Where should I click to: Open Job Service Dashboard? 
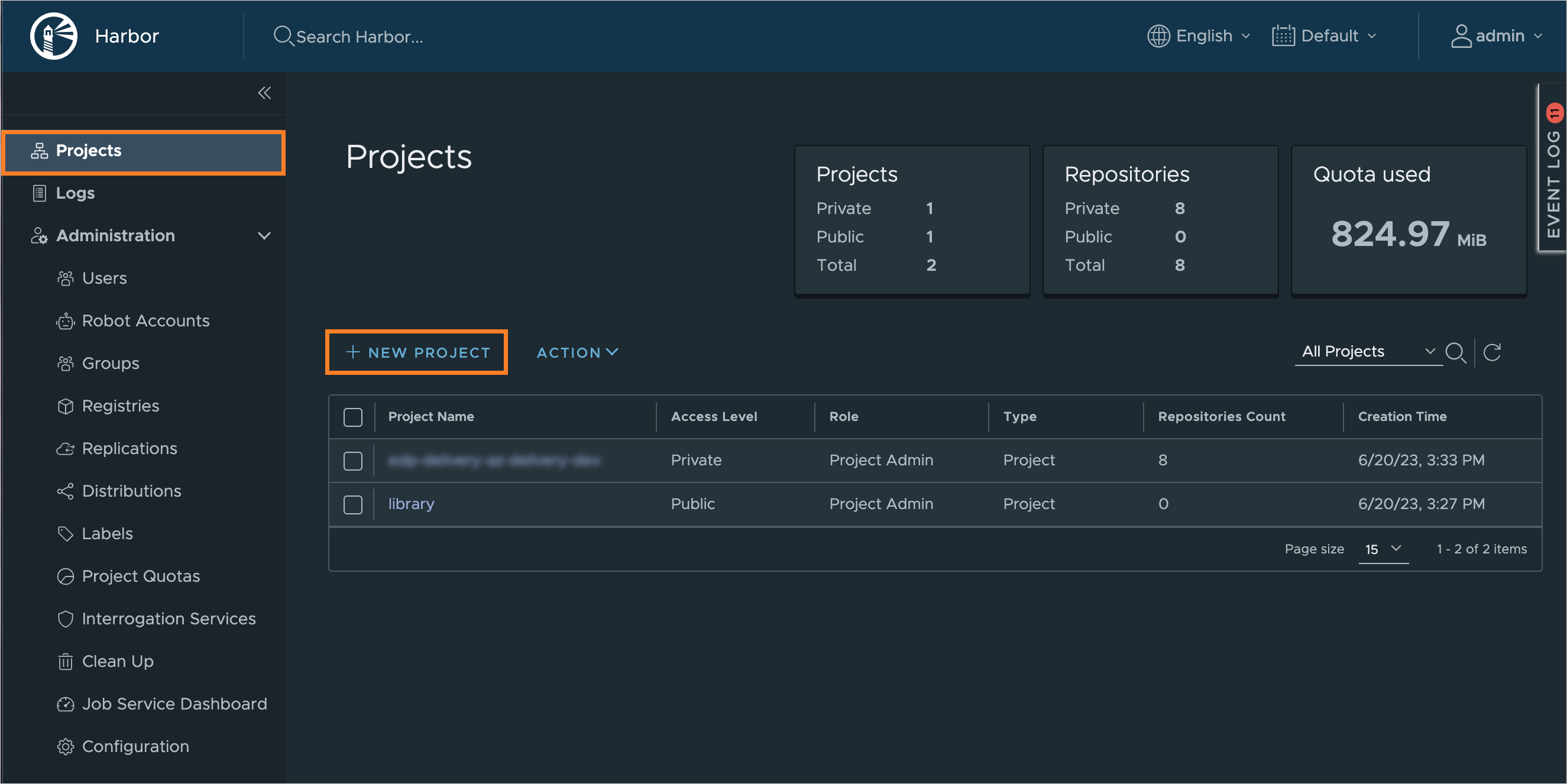click(174, 704)
